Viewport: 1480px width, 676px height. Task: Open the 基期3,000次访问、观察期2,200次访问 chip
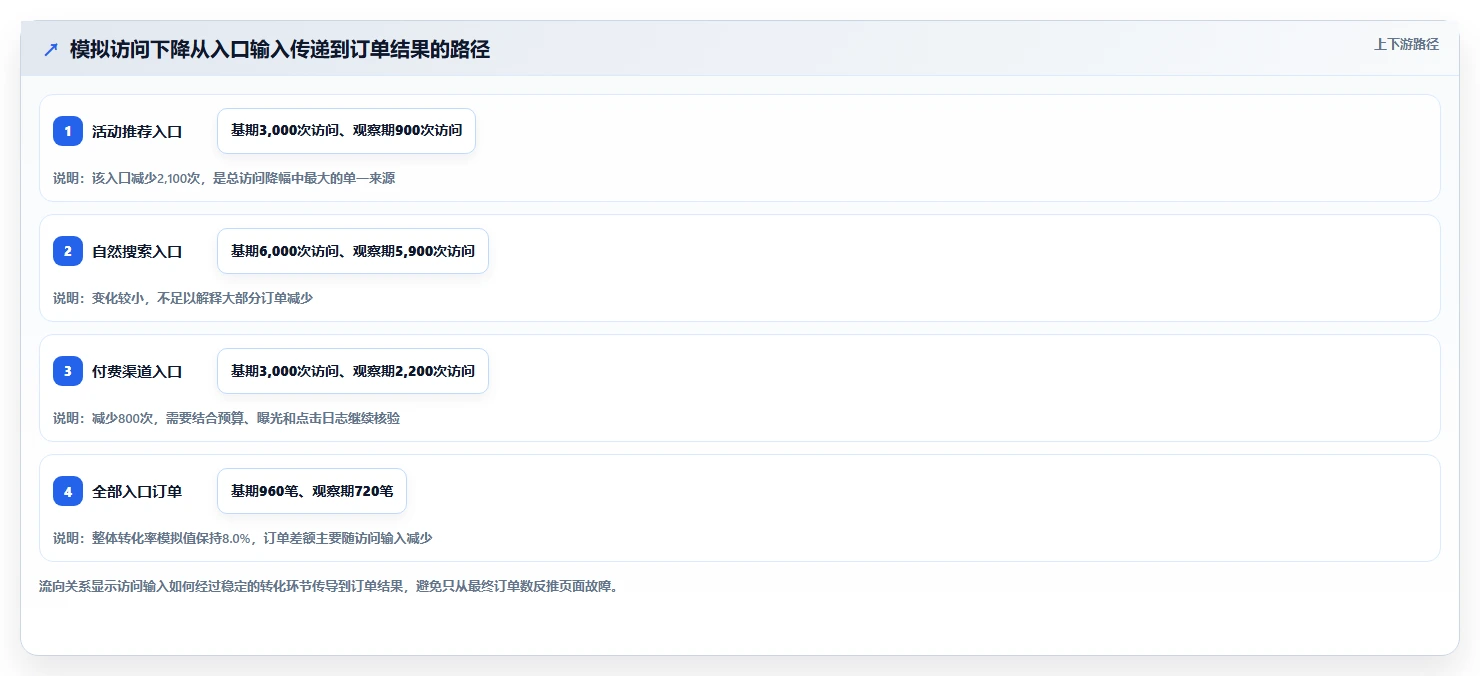pyautogui.click(x=353, y=371)
